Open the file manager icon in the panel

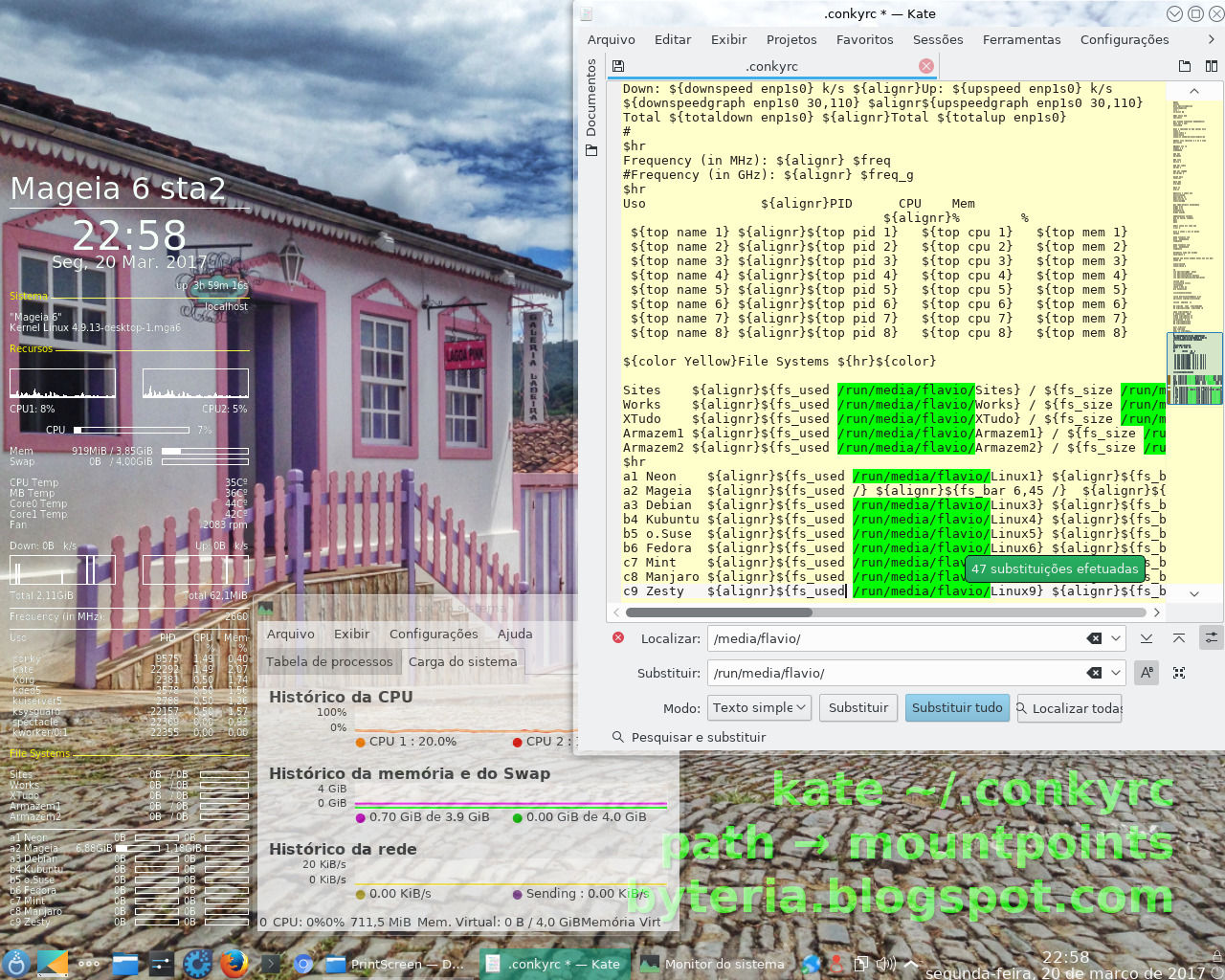pos(125,964)
